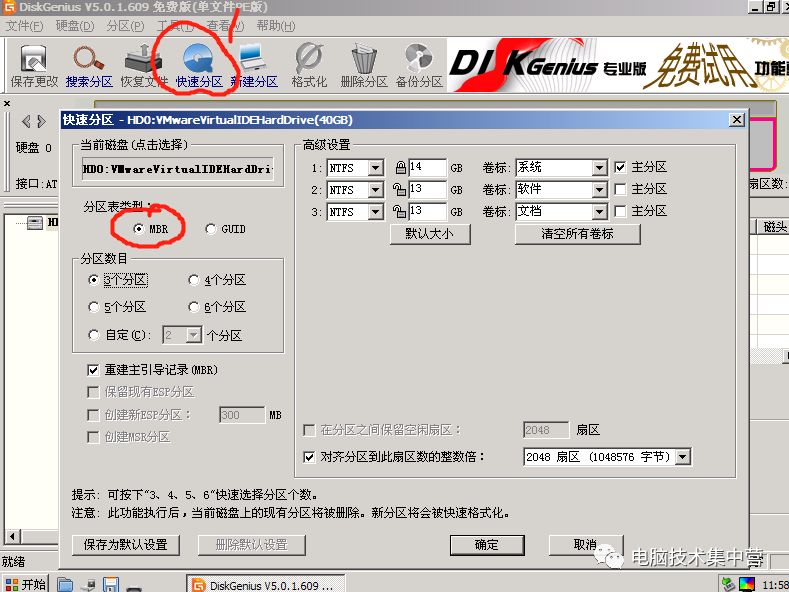Open the 分区(P) menu
The width and height of the screenshot is (789, 592).
[x=125, y=26]
